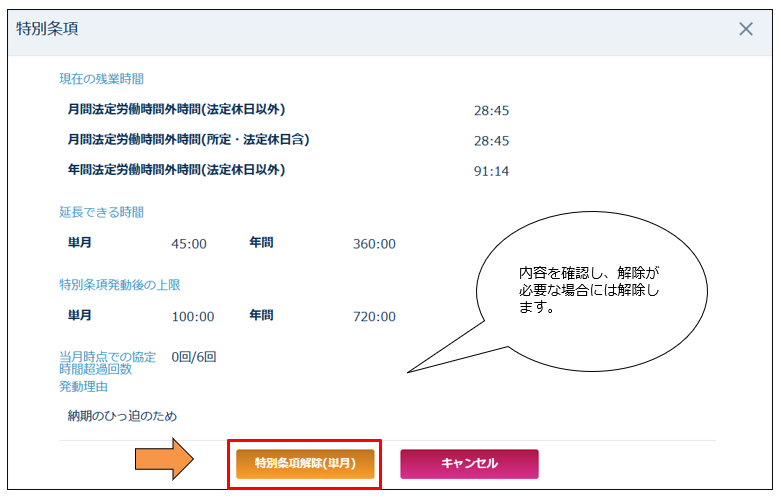Click the 特別条項 dialog title
Image resolution: width=781 pixels, height=500 pixels.
48,29
